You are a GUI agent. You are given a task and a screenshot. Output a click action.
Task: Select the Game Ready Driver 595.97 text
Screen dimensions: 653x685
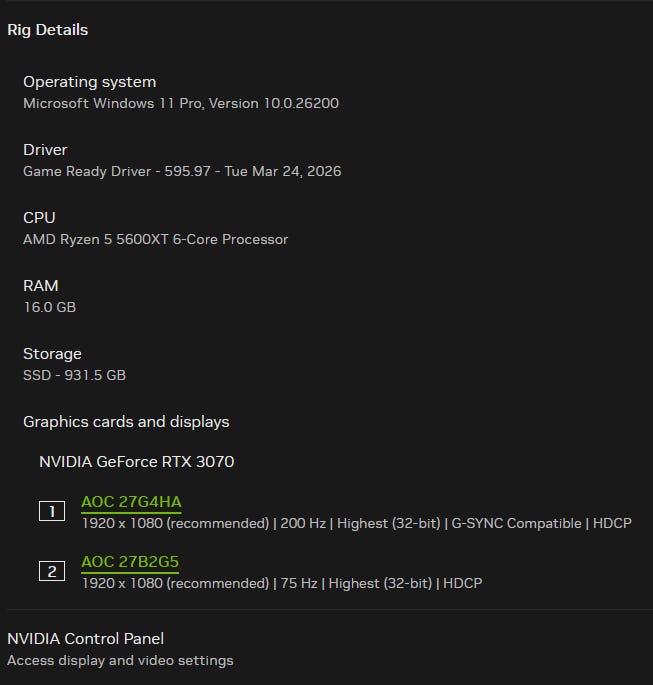(182, 171)
